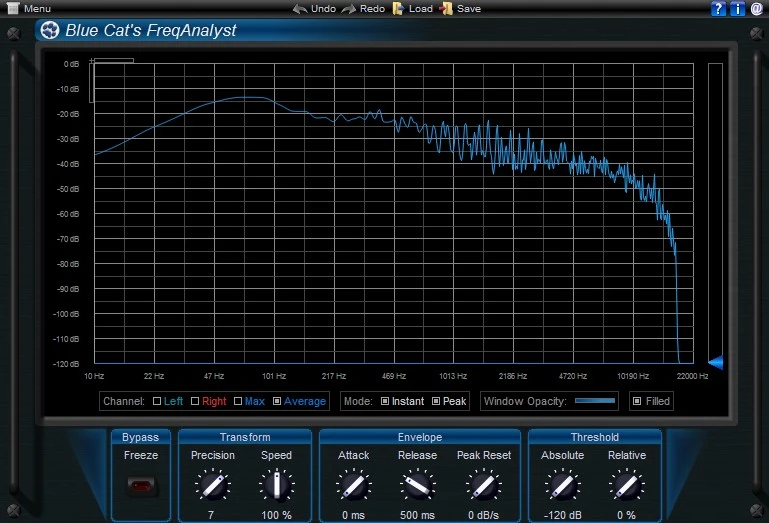Click the Envelope section header
This screenshot has width=769, height=523.
(420, 437)
